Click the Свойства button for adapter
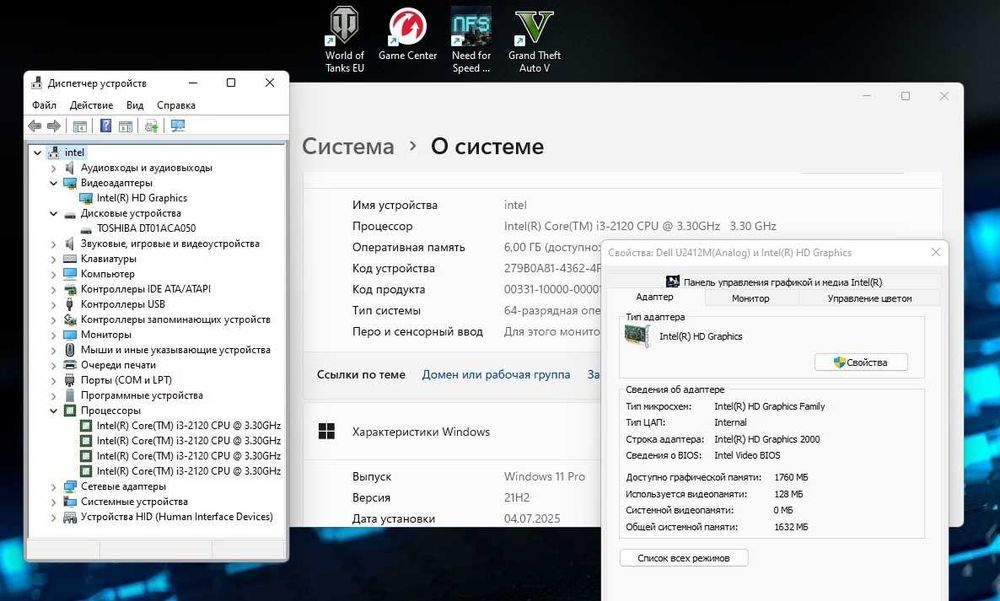The height and width of the screenshot is (601, 1000). coord(860,362)
